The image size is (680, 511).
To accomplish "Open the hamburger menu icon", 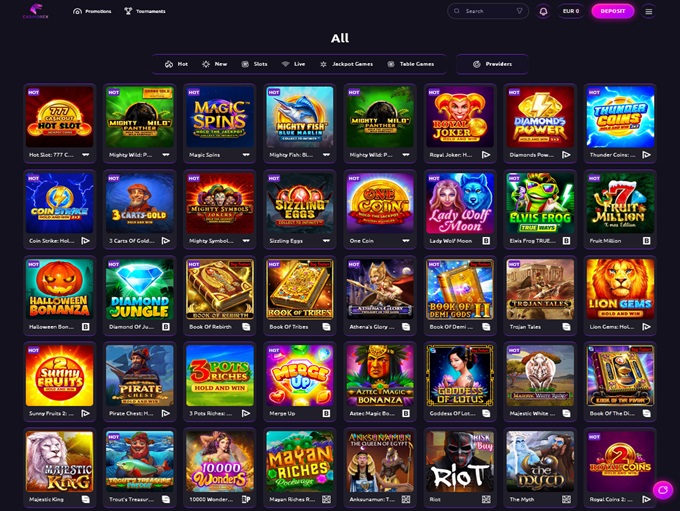I will [648, 11].
